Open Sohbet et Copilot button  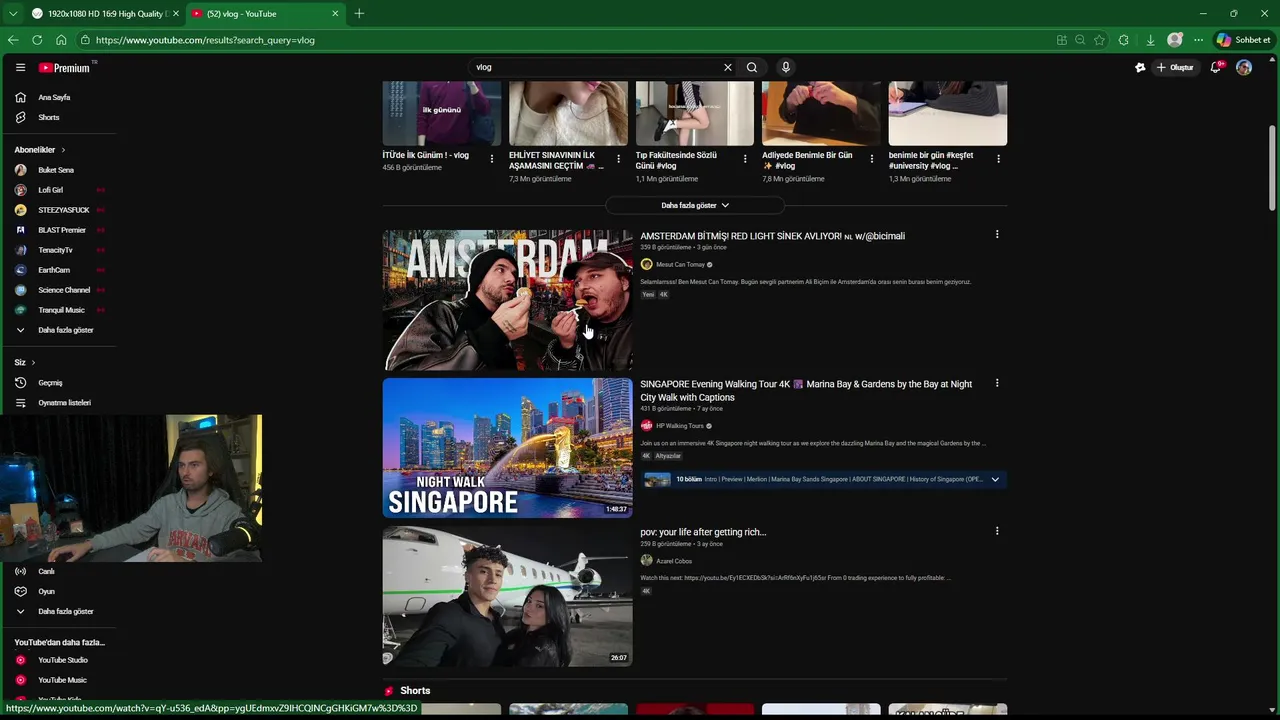pos(1243,40)
